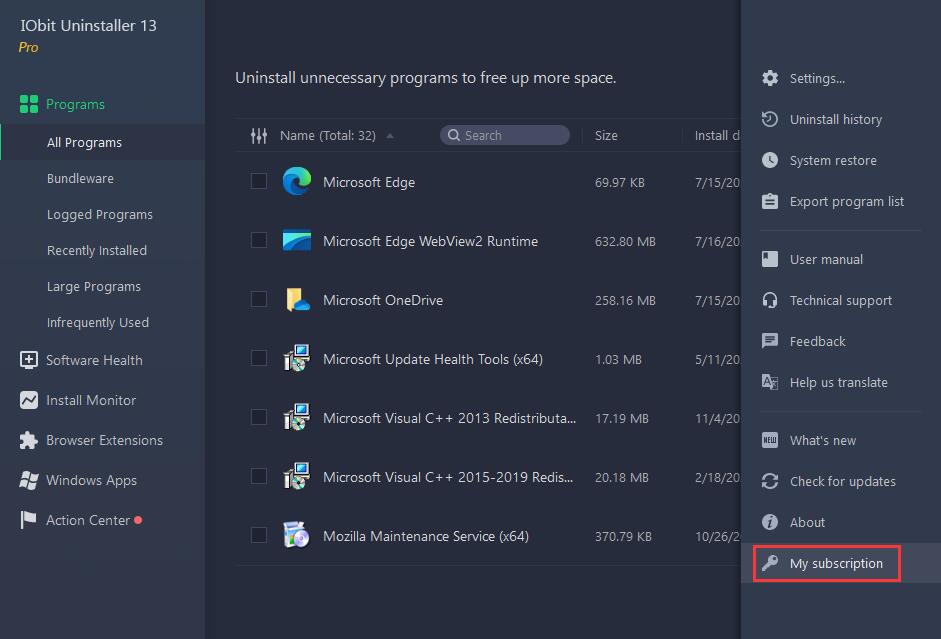Click the My subscription key icon

tap(770, 563)
